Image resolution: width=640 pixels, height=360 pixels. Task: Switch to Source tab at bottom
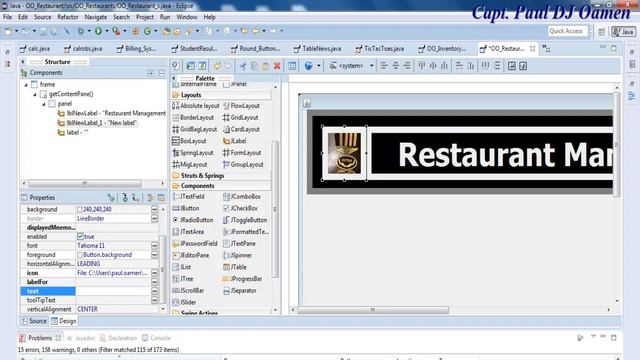[34, 321]
